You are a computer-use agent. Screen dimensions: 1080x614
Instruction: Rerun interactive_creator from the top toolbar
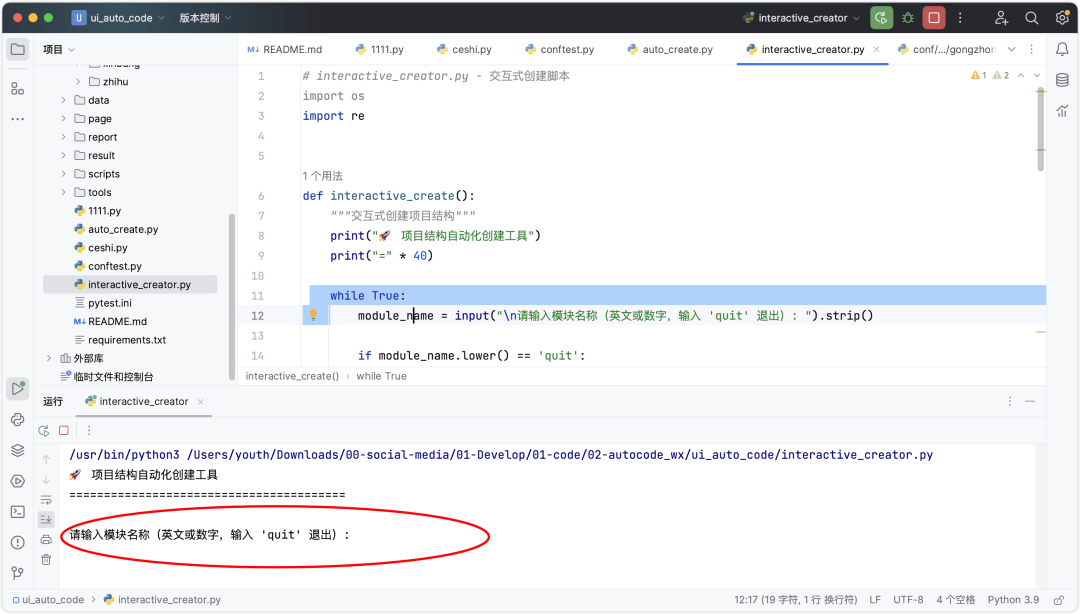(x=881, y=18)
